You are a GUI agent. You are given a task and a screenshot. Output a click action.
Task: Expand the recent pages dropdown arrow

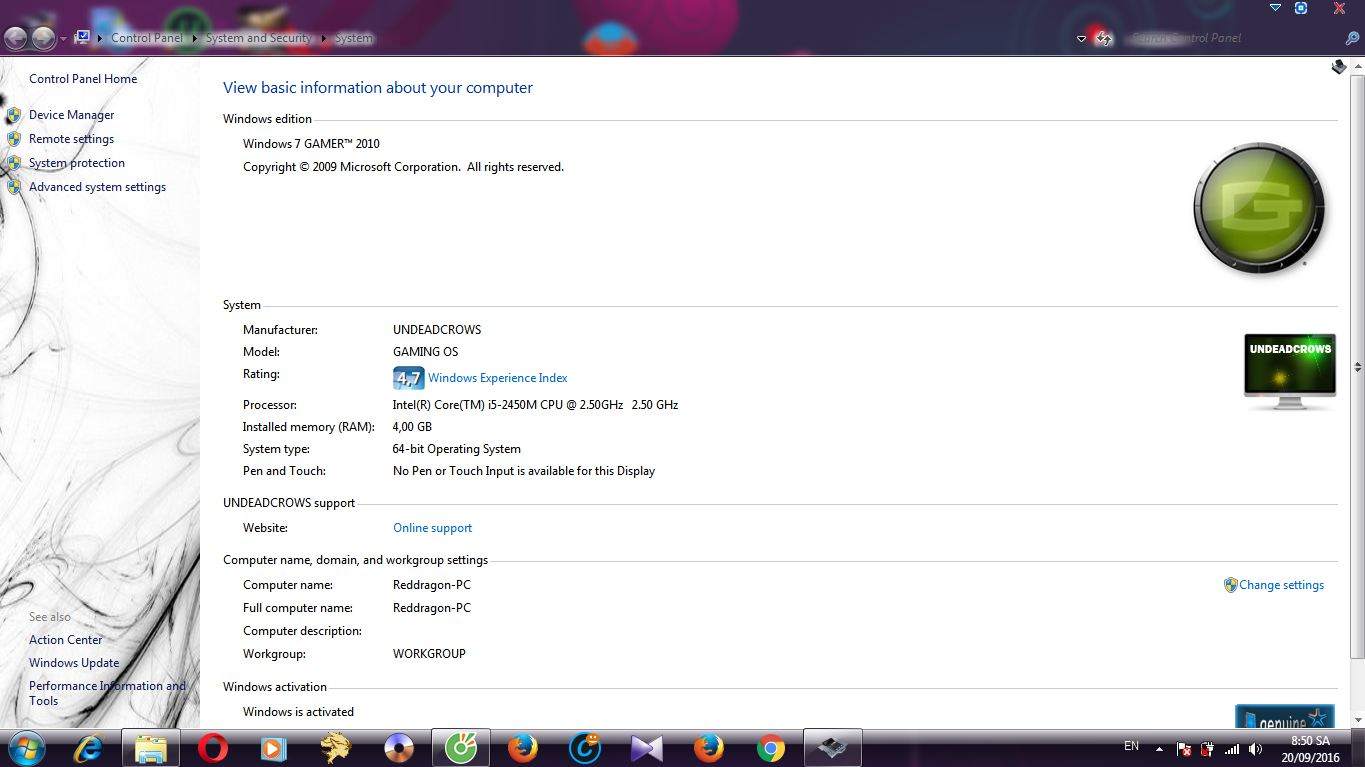(63, 39)
